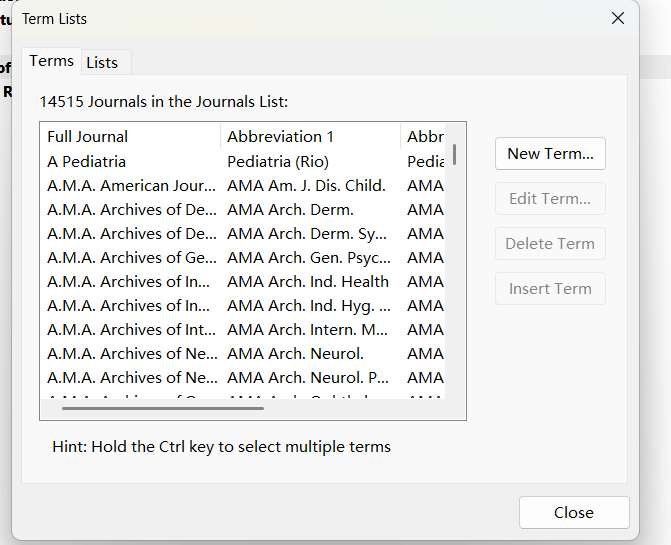Select the A Pediatria journal row
The image size is (671, 545).
tap(243, 162)
